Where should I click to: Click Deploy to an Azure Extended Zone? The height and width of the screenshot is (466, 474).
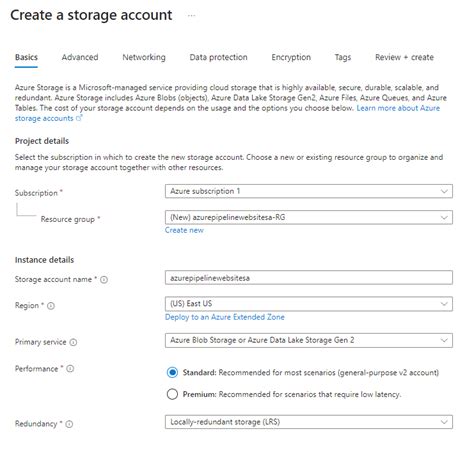pyautogui.click(x=225, y=317)
